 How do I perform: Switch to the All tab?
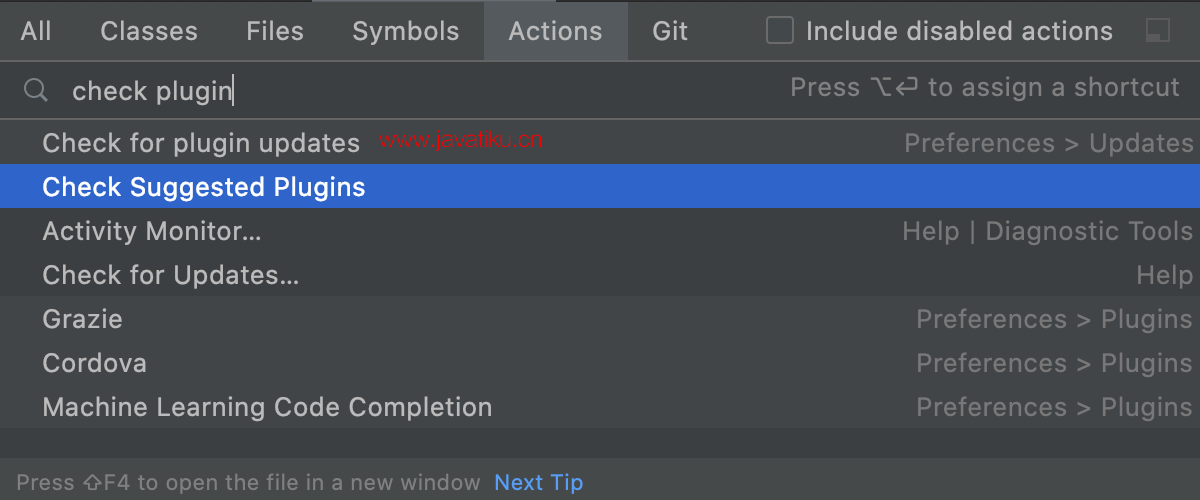36,31
